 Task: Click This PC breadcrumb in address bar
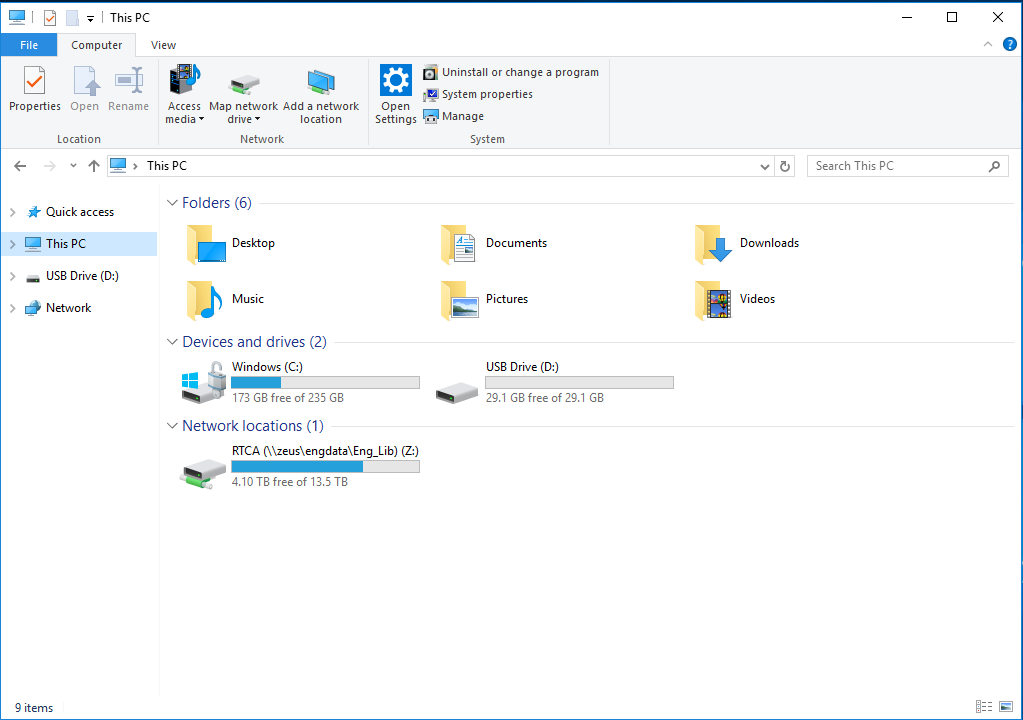(x=166, y=166)
